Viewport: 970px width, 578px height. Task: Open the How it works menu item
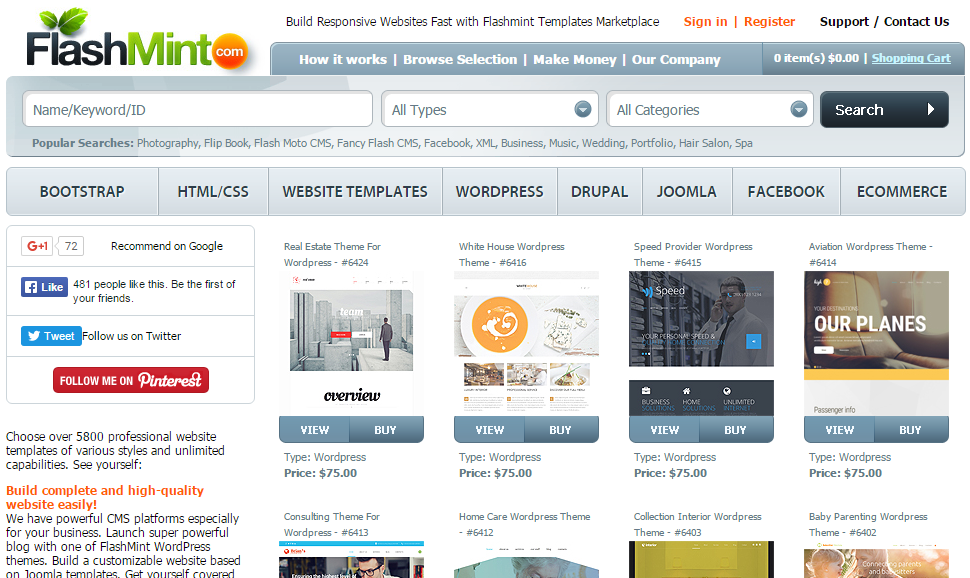(342, 59)
